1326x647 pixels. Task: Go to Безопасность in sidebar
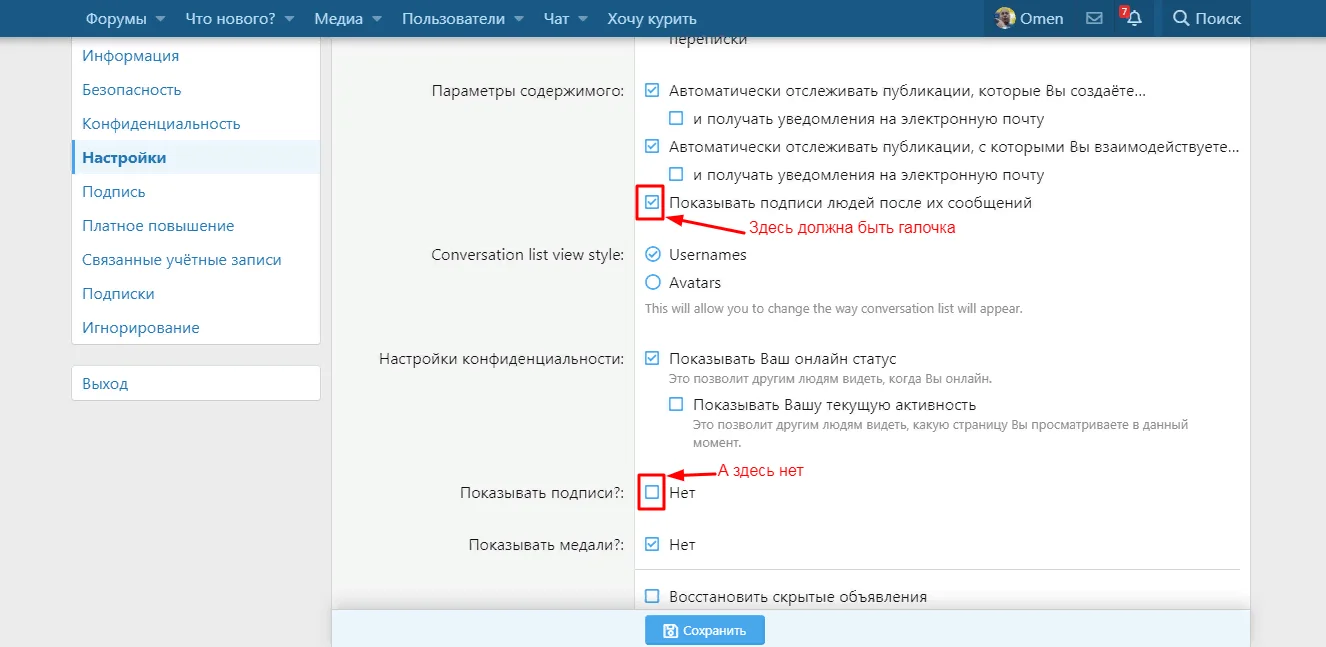click(x=131, y=90)
